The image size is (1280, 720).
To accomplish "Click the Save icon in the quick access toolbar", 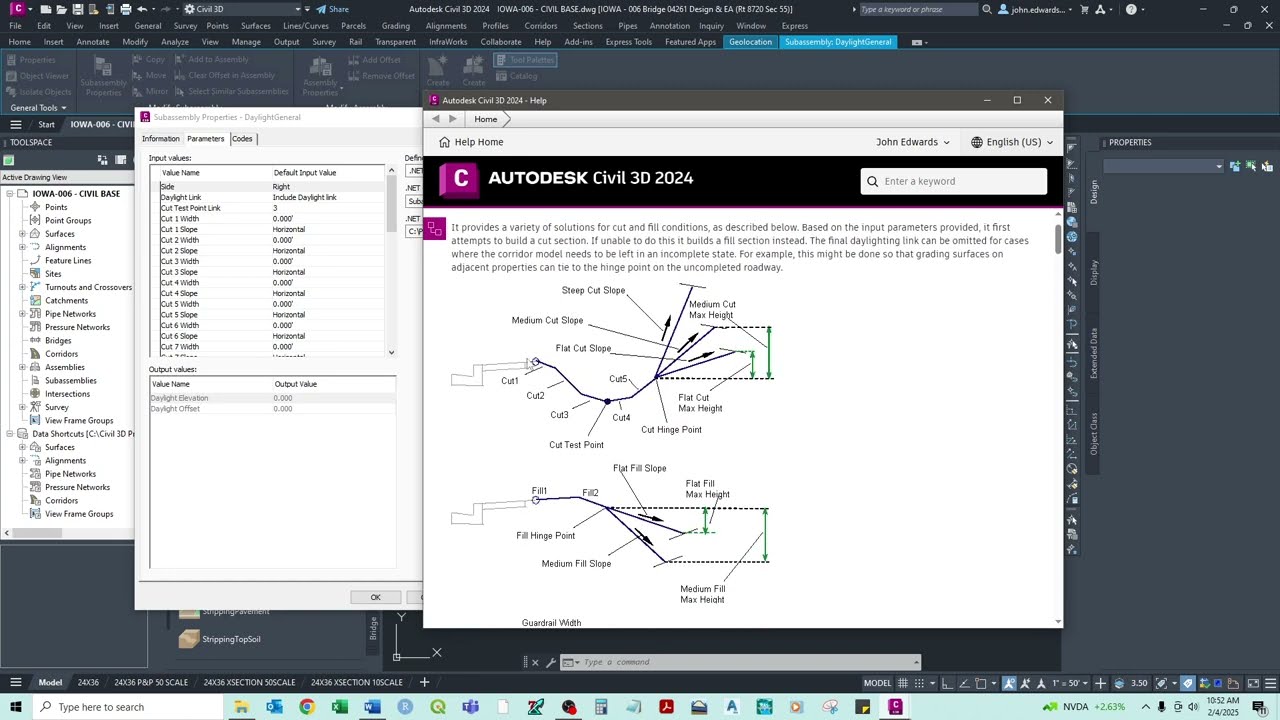I will 78,9.
